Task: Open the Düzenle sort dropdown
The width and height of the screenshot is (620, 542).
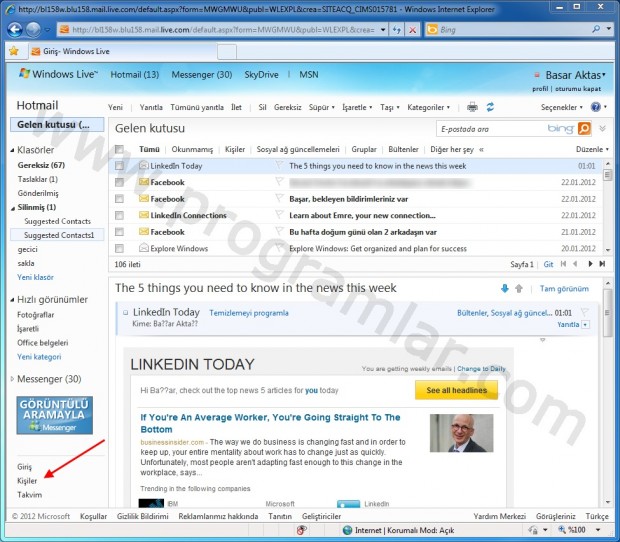Action: tap(592, 149)
